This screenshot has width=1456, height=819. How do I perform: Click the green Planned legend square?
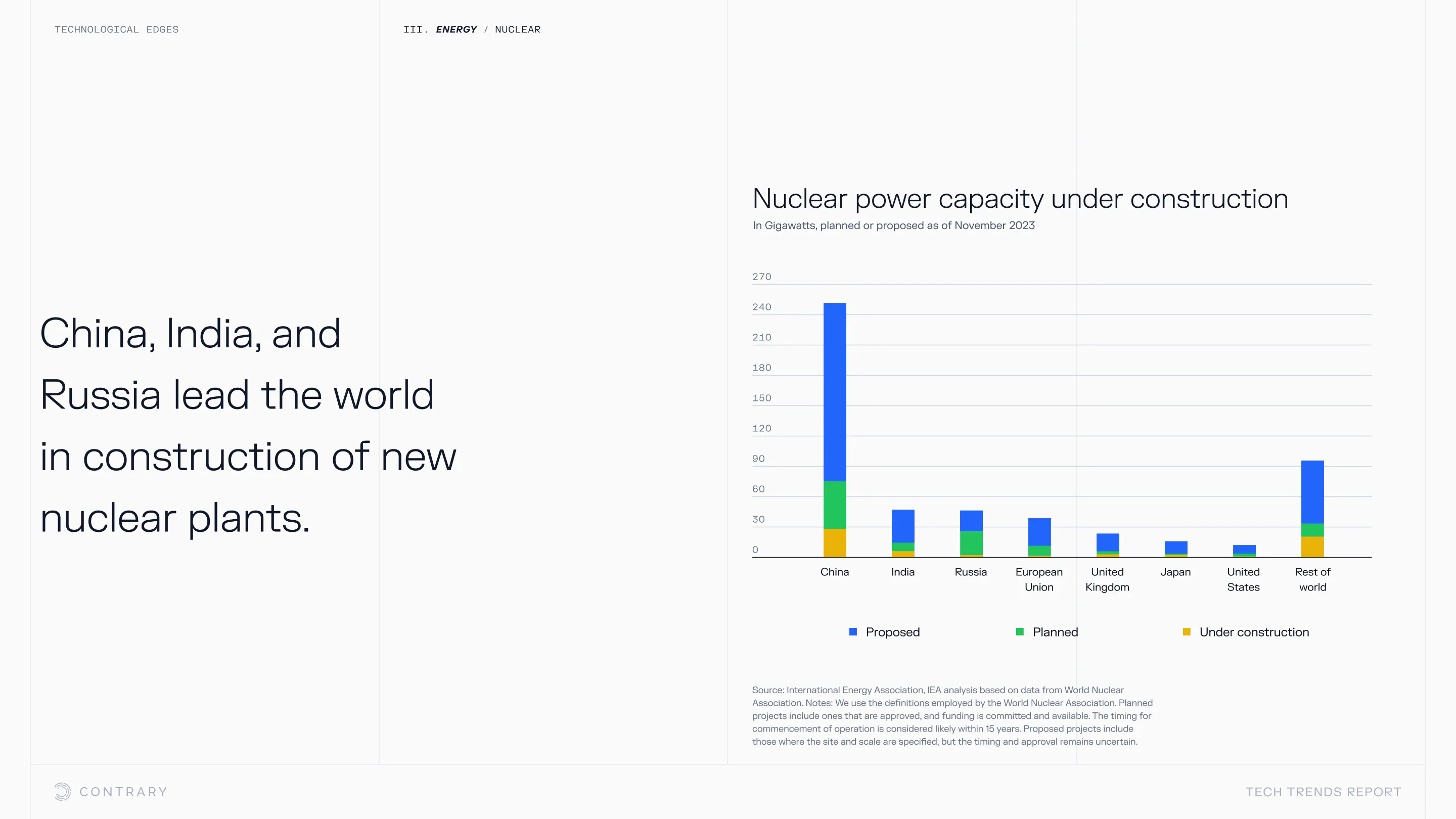(x=1020, y=632)
